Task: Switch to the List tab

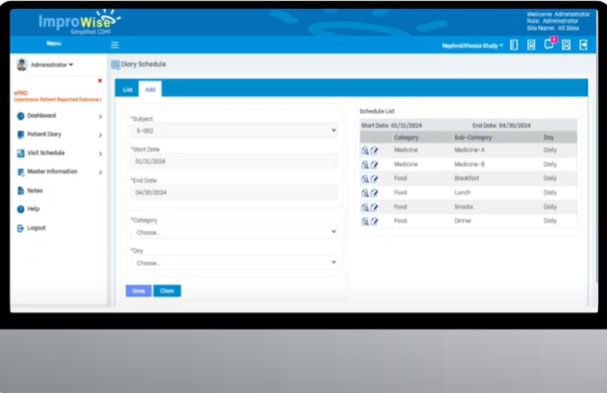Action: [x=127, y=89]
